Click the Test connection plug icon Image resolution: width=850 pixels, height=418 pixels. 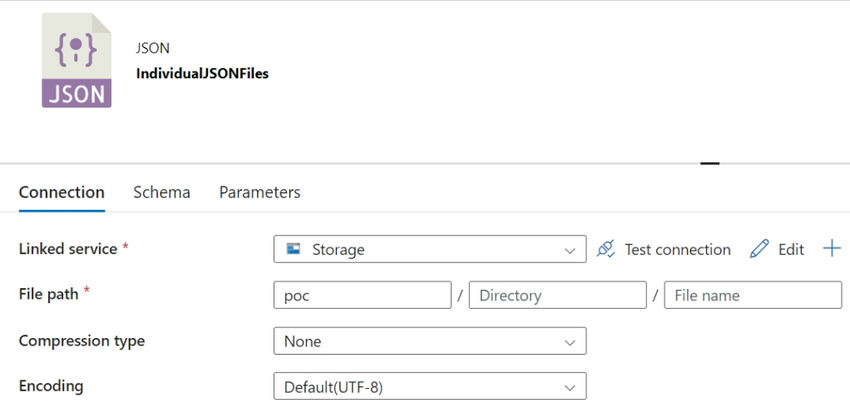[606, 249]
